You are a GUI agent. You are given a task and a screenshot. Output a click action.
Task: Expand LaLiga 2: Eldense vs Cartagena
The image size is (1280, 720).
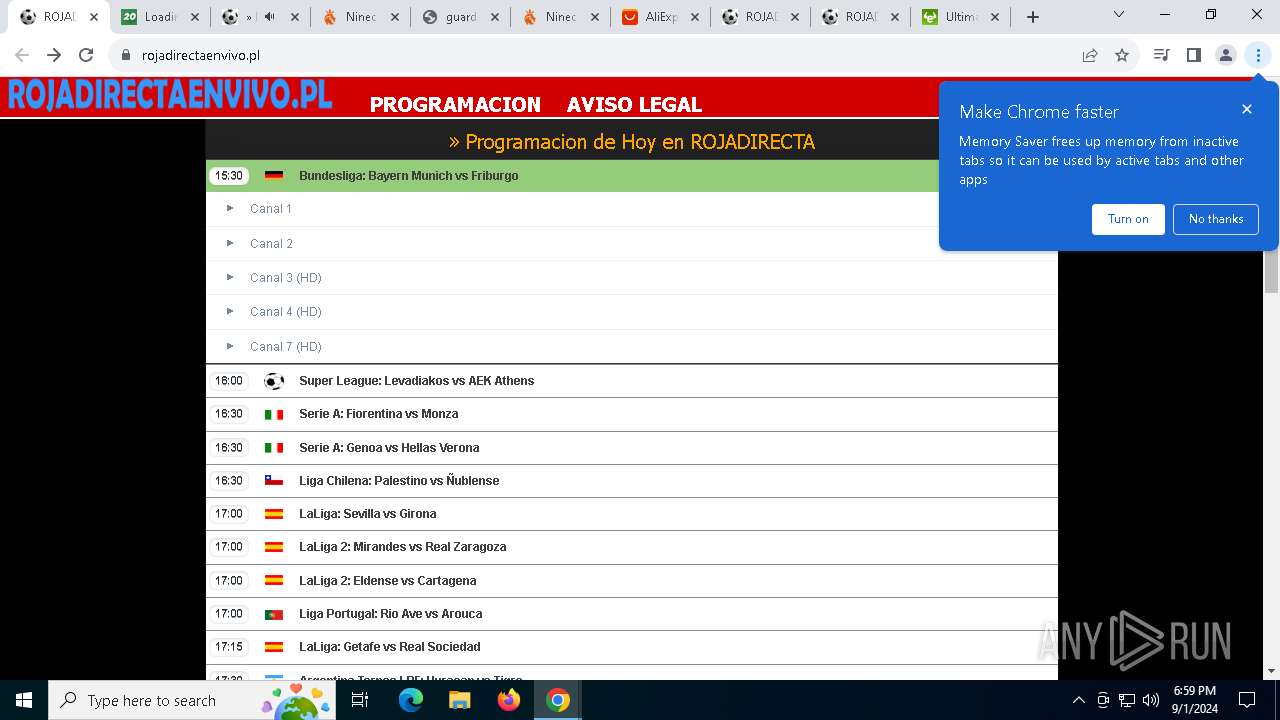pos(632,581)
